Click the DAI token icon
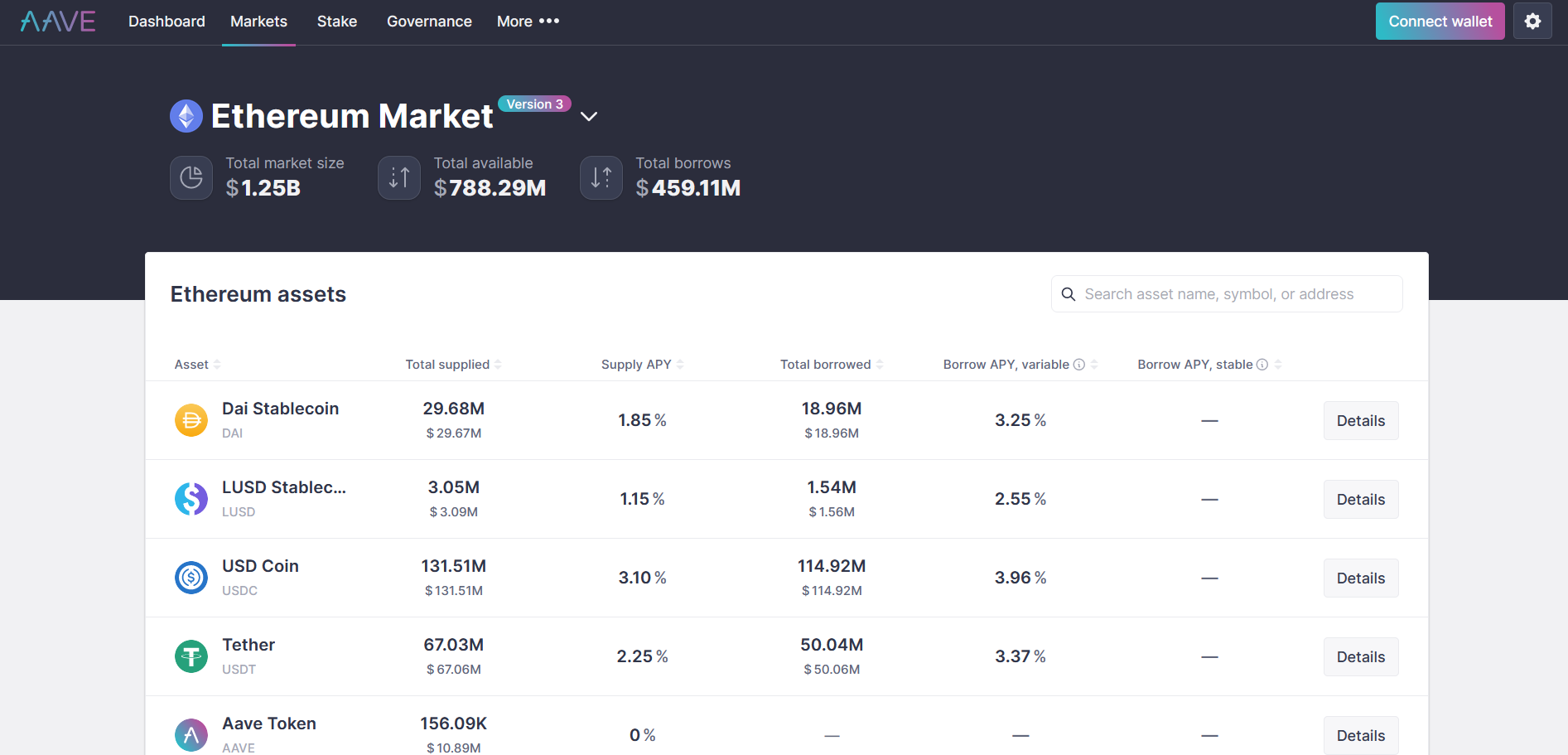1568x755 pixels. tap(191, 420)
